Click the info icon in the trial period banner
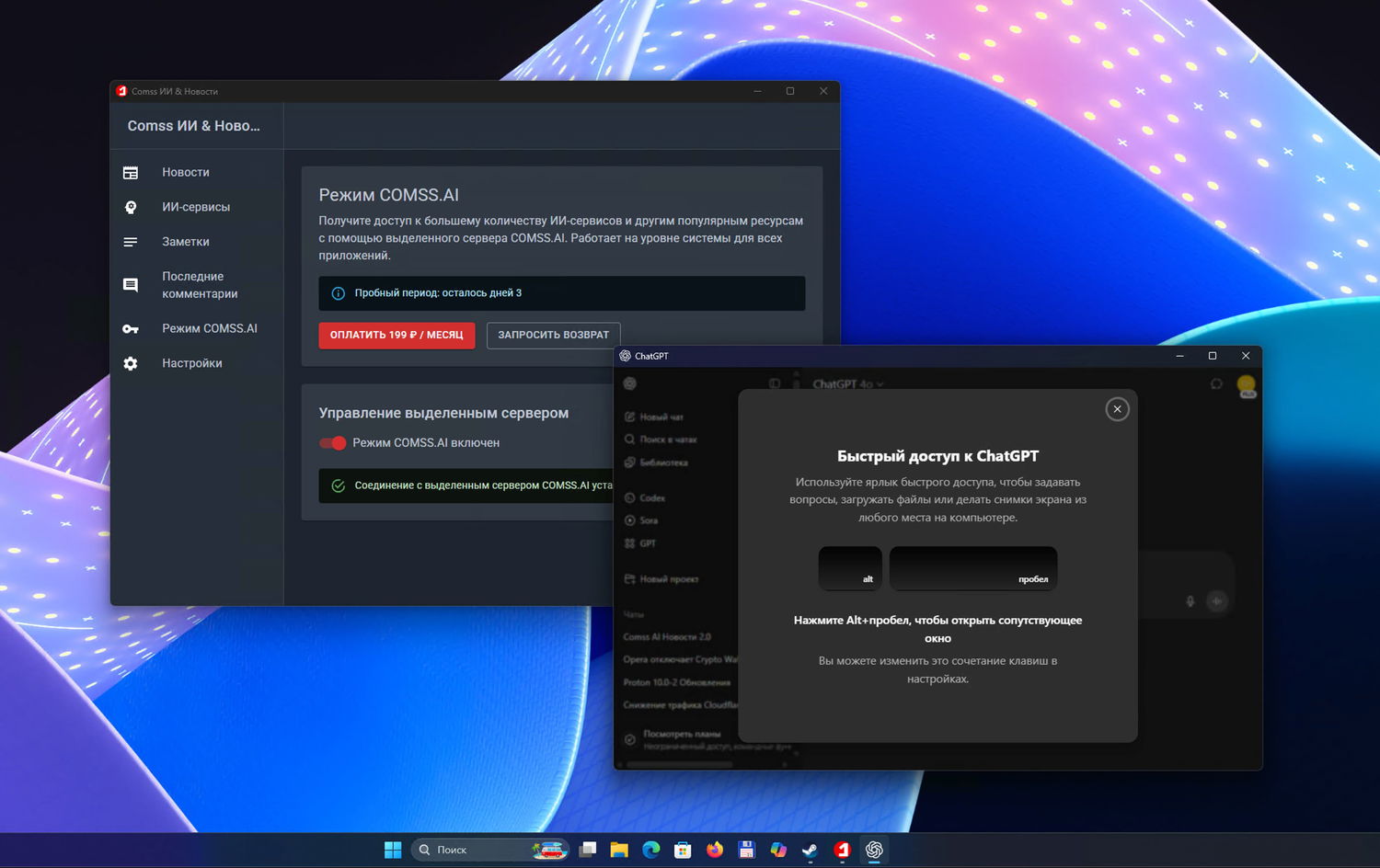This screenshot has width=1380, height=868. pyautogui.click(x=338, y=293)
